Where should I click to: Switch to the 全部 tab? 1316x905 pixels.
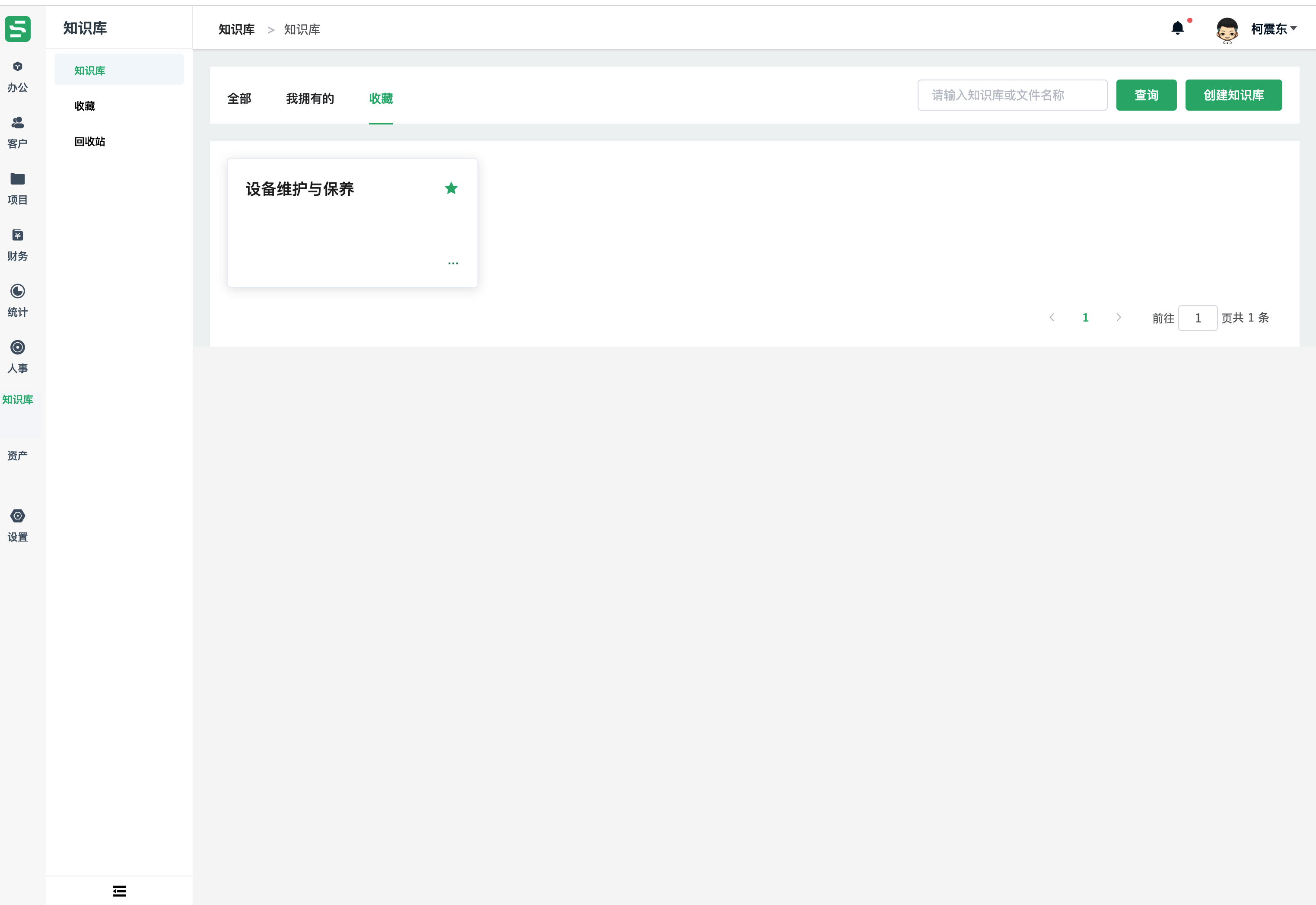tap(239, 99)
